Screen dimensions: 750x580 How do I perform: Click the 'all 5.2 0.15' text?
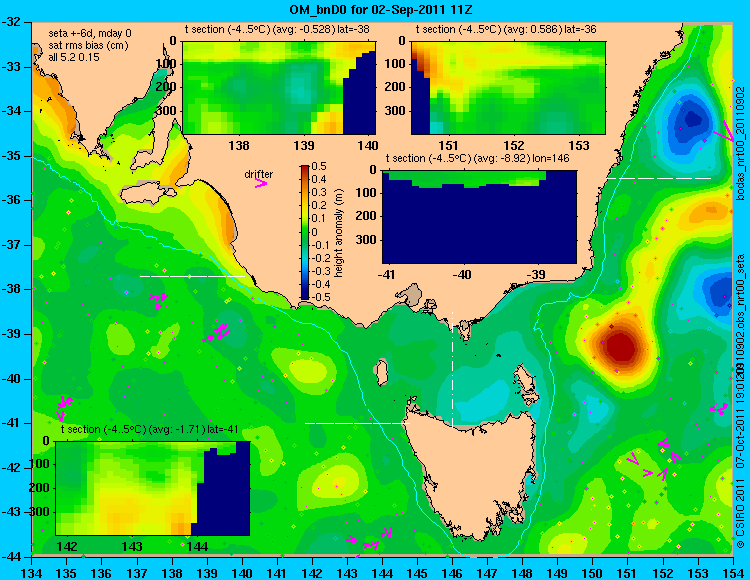74,57
